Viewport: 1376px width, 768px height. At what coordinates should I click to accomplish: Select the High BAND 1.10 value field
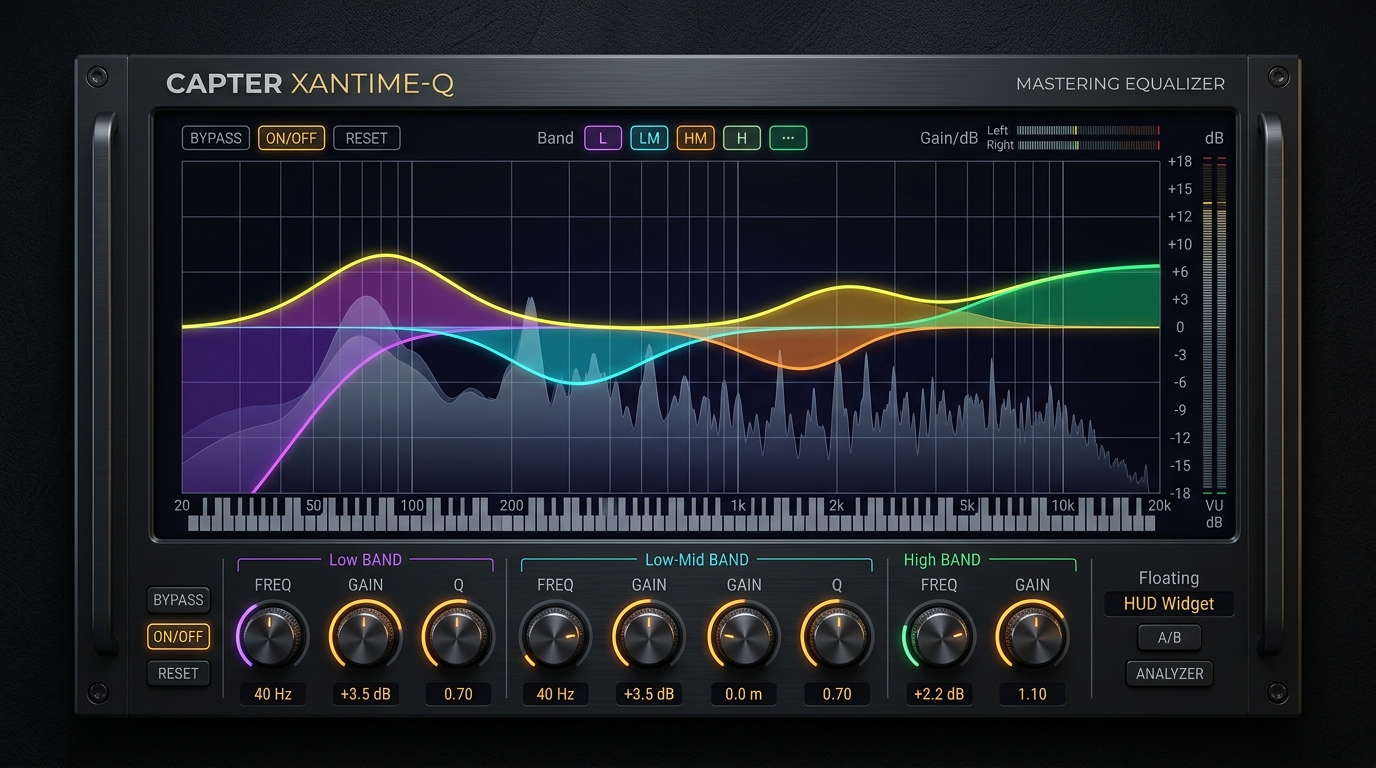[1032, 693]
